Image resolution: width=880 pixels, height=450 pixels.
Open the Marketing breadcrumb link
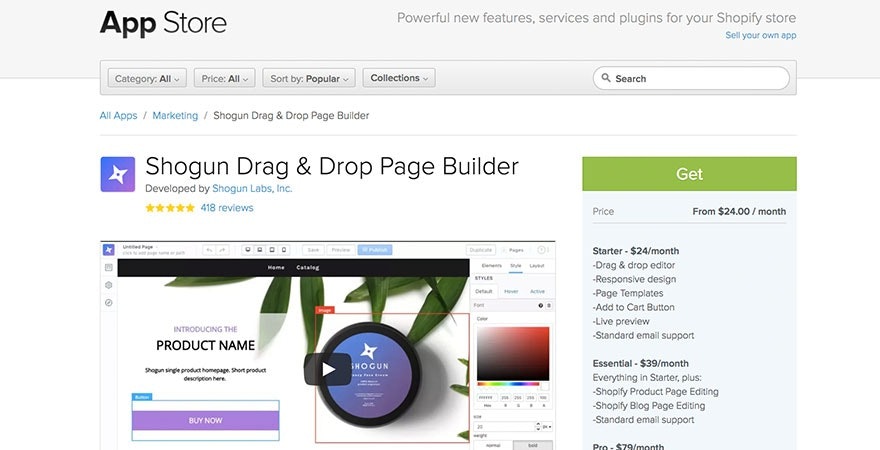tap(175, 116)
